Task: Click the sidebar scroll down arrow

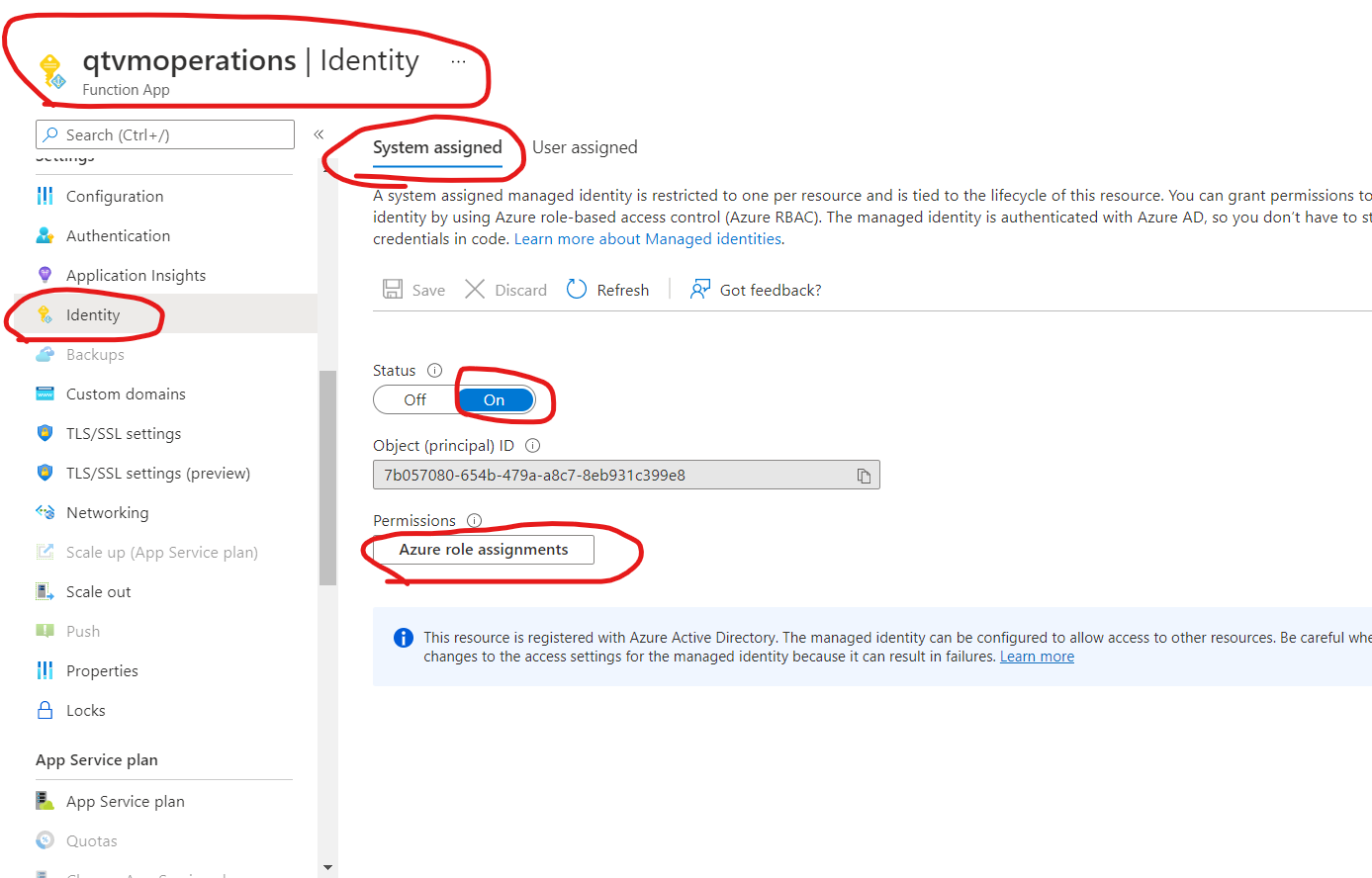Action: (x=327, y=867)
